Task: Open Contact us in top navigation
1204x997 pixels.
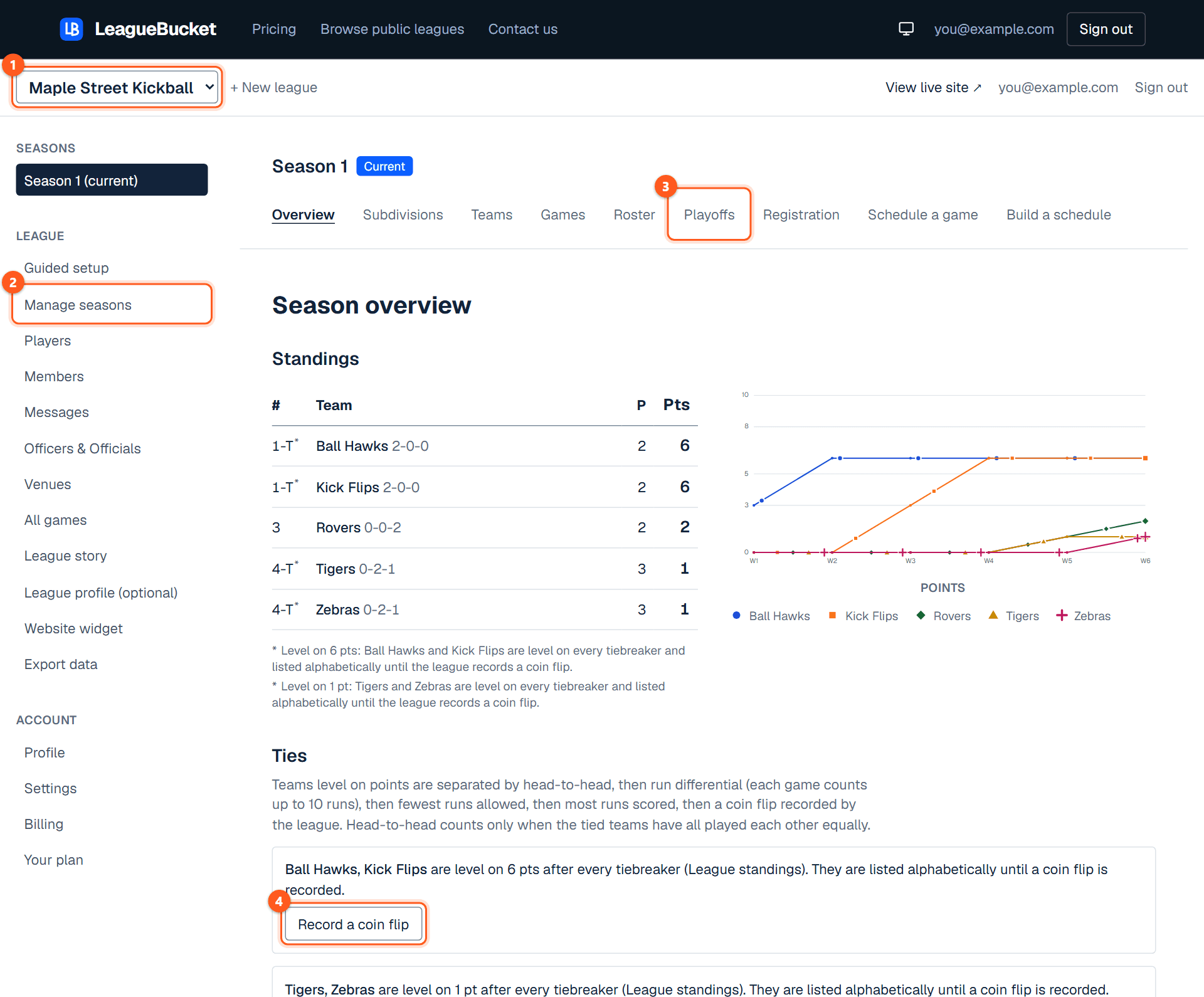Action: pos(523,29)
